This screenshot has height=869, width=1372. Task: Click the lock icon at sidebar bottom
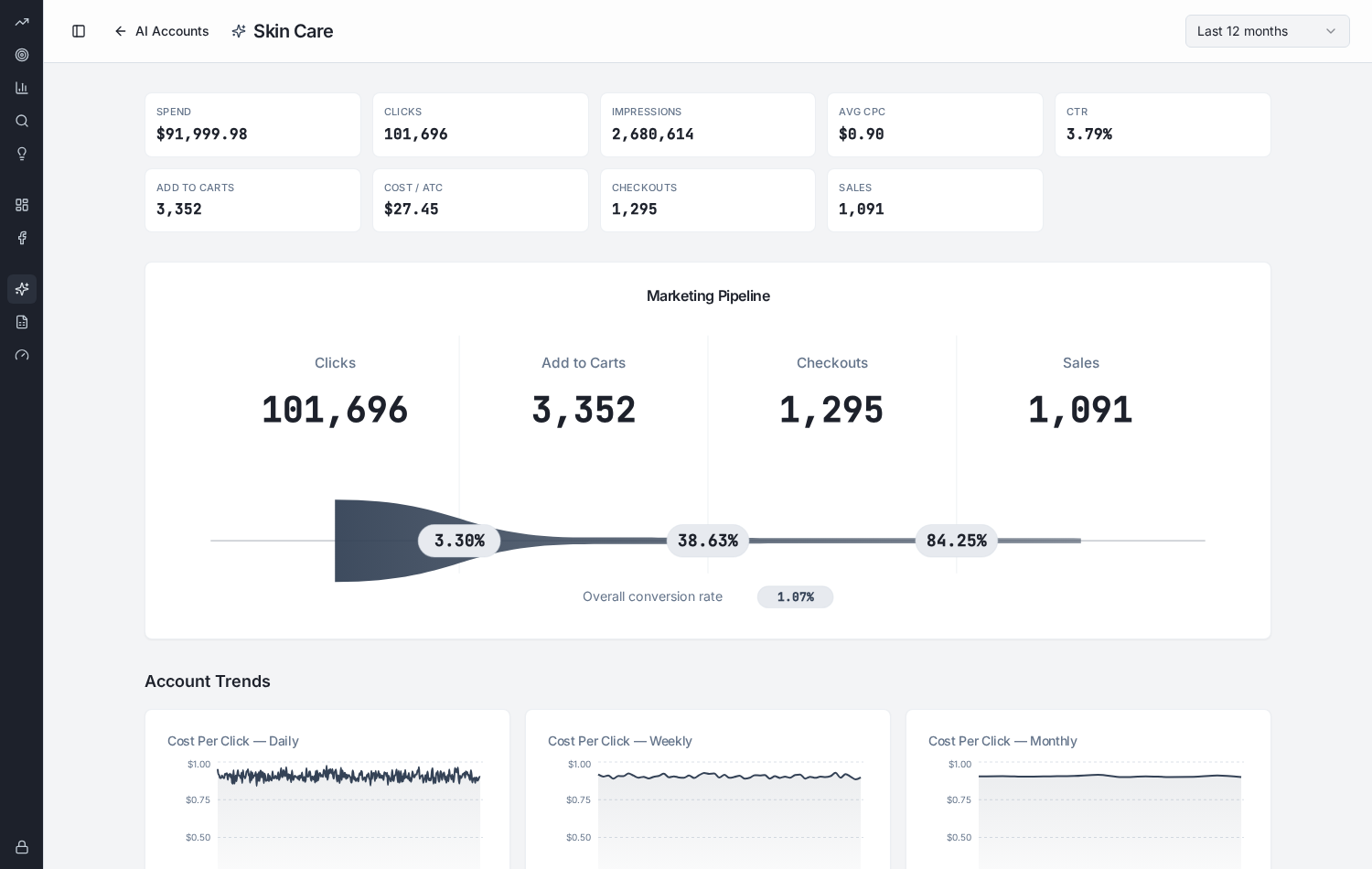click(22, 847)
